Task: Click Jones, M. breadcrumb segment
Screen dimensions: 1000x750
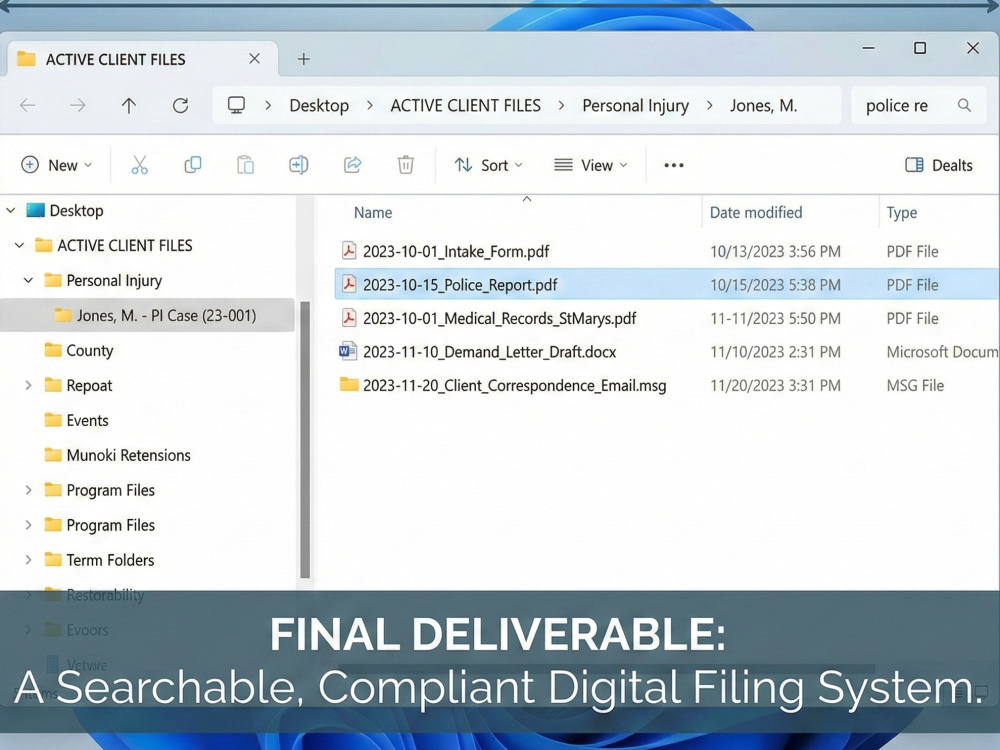Action: 763,105
